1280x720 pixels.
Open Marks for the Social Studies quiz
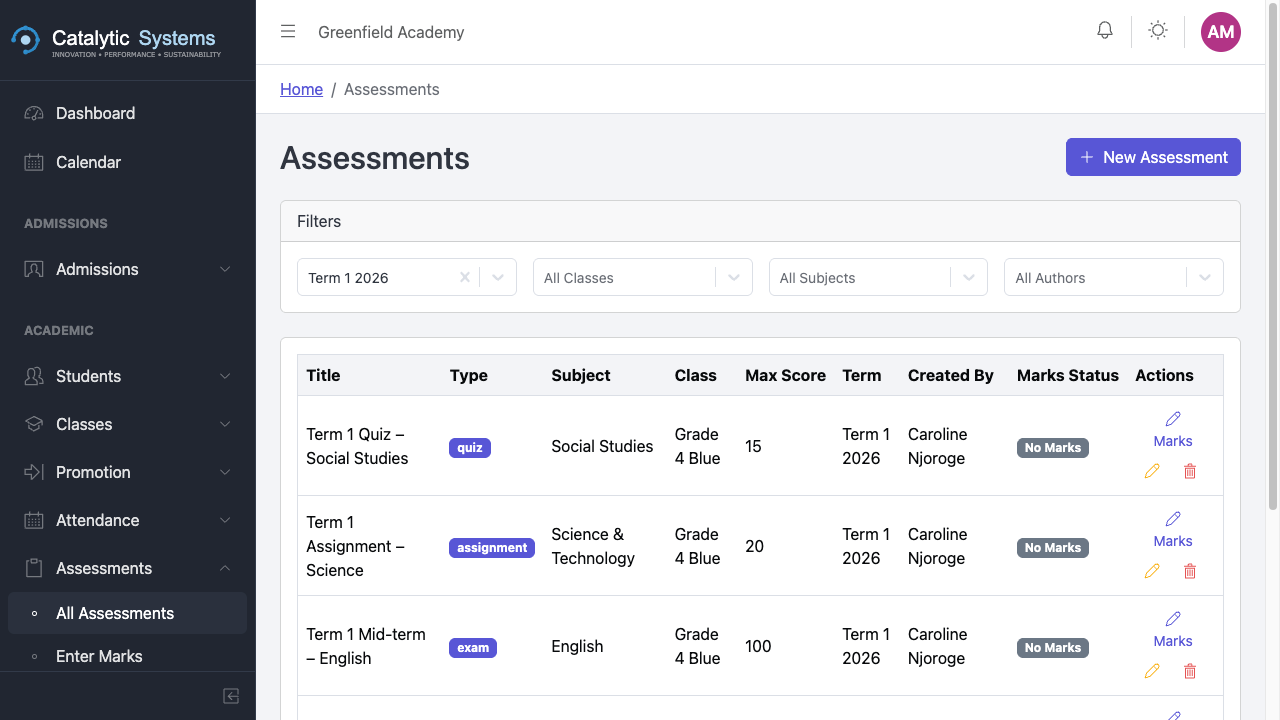[x=1173, y=430]
